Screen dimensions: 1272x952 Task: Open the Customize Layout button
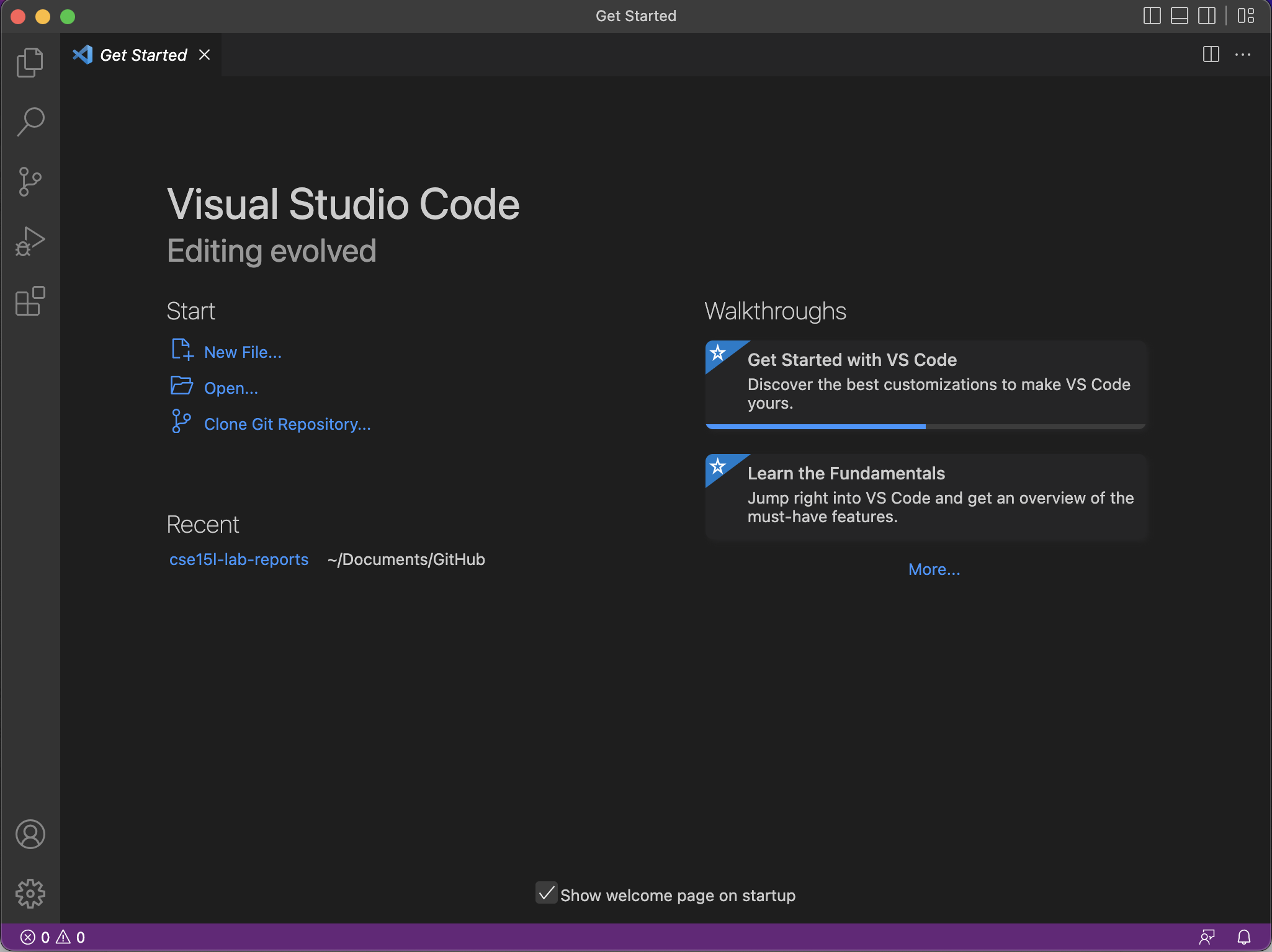1246,16
